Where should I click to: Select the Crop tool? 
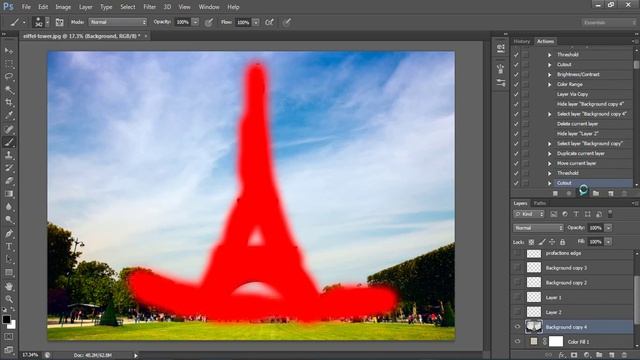tap(9, 103)
